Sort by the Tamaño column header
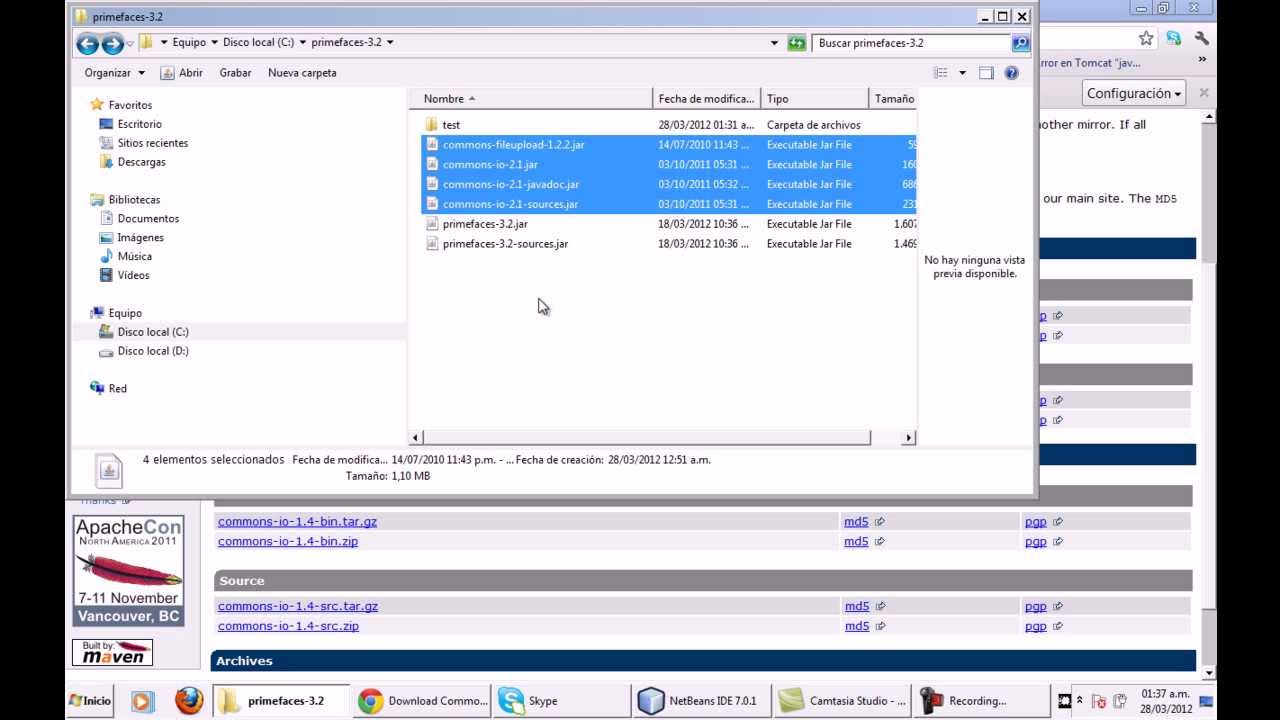Screen dimensions: 1280x720 click(893, 99)
